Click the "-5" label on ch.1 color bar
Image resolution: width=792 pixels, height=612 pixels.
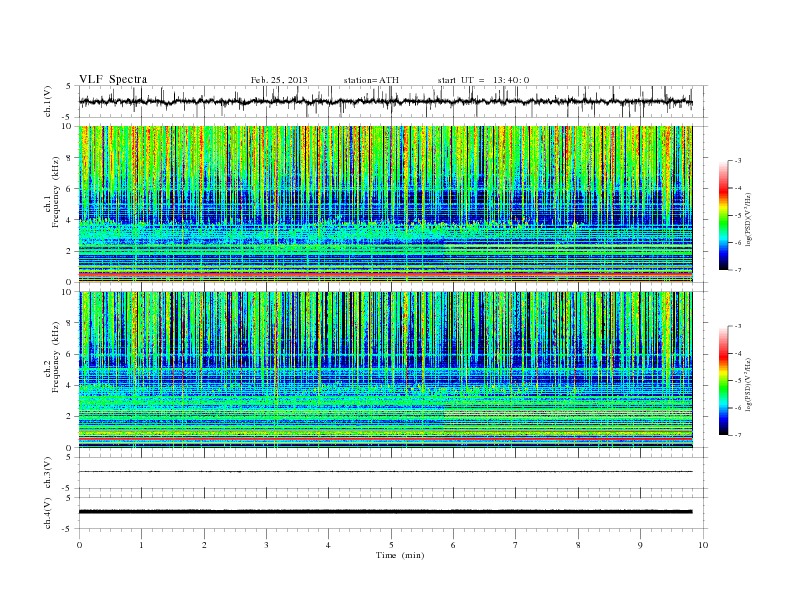pos(738,216)
